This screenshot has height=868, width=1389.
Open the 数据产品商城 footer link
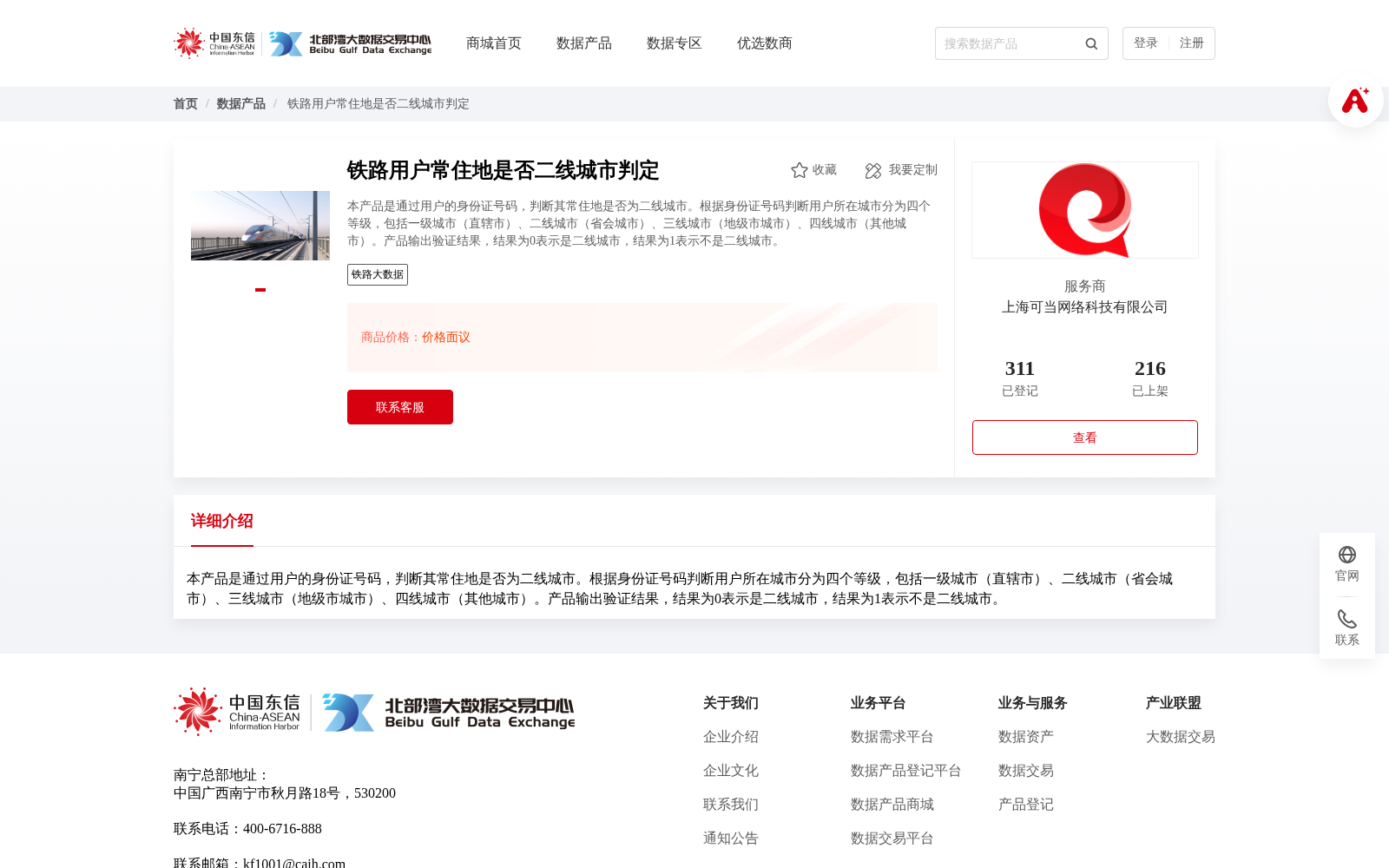[892, 805]
